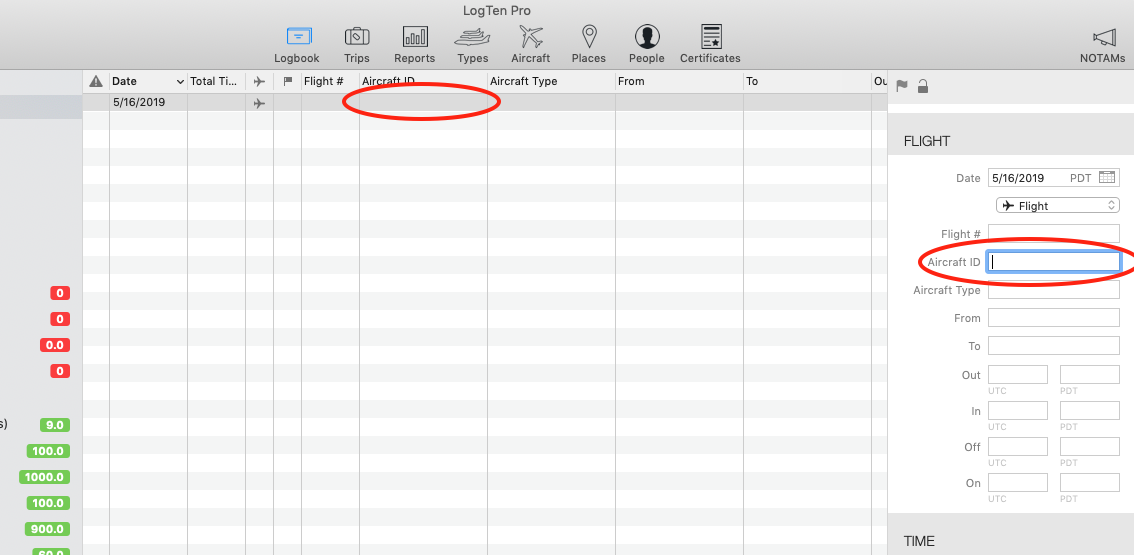Select the 5/16/2019 date cell
Viewport: 1134px width, 555px height.
click(x=148, y=102)
